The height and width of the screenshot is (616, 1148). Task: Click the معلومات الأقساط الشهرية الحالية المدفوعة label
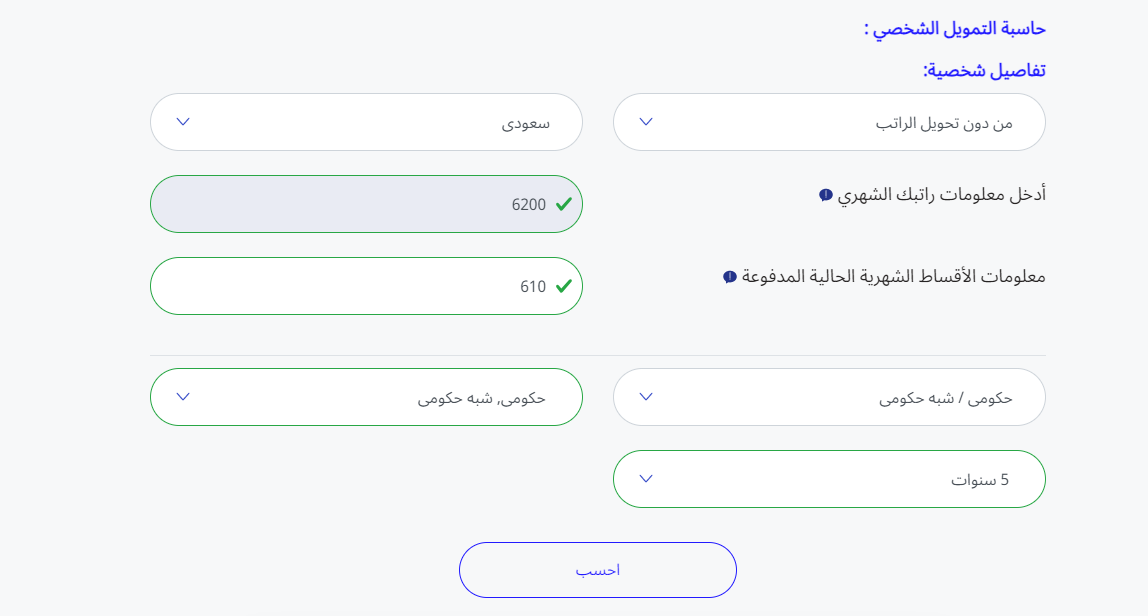[894, 277]
